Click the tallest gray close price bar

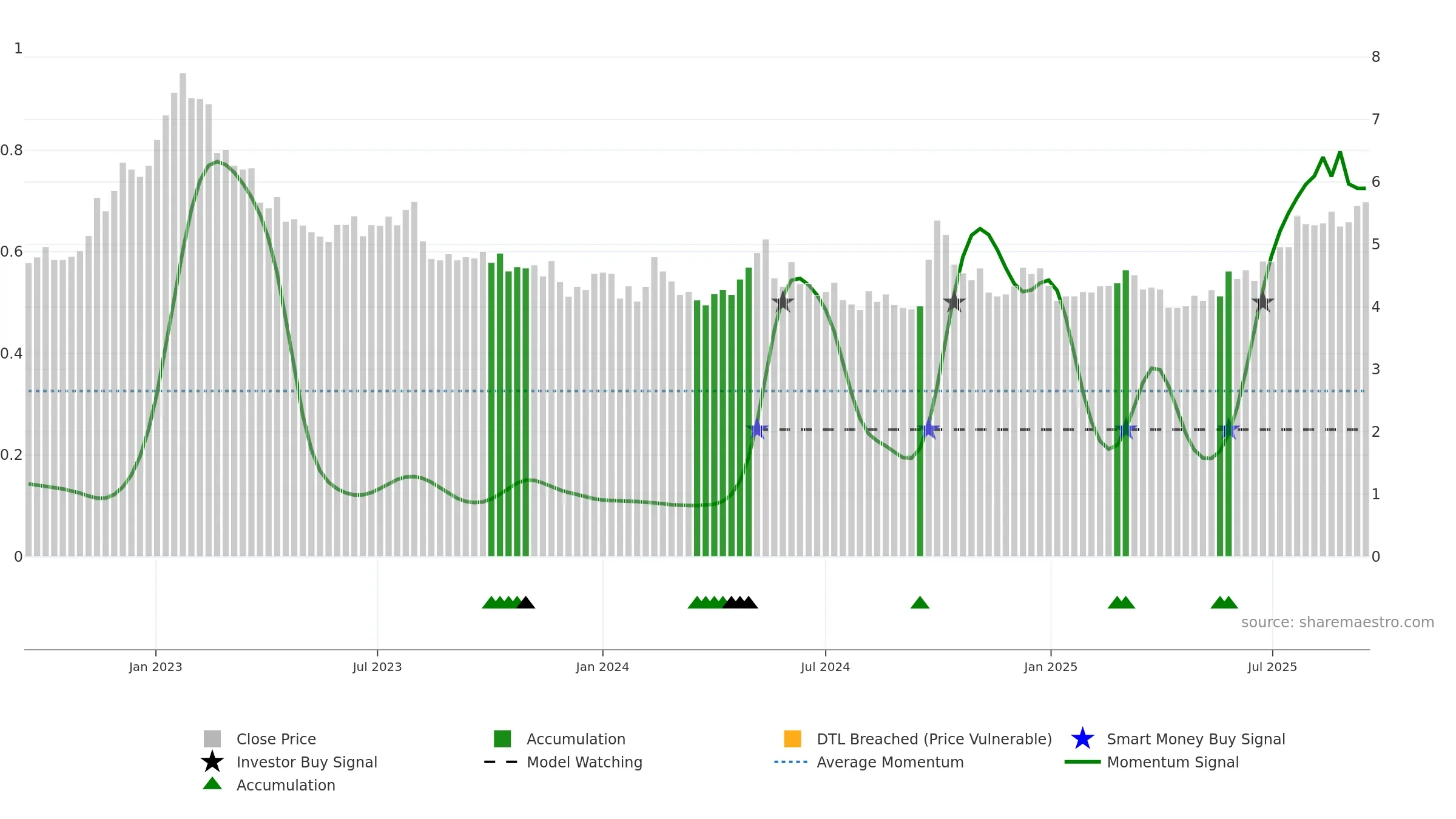coord(183,314)
